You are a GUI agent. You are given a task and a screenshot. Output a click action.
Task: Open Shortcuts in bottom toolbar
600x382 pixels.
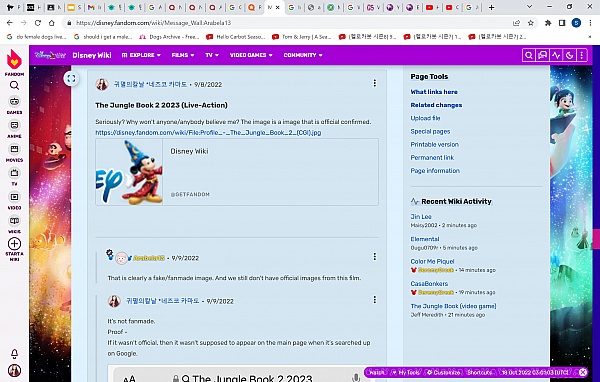point(480,372)
